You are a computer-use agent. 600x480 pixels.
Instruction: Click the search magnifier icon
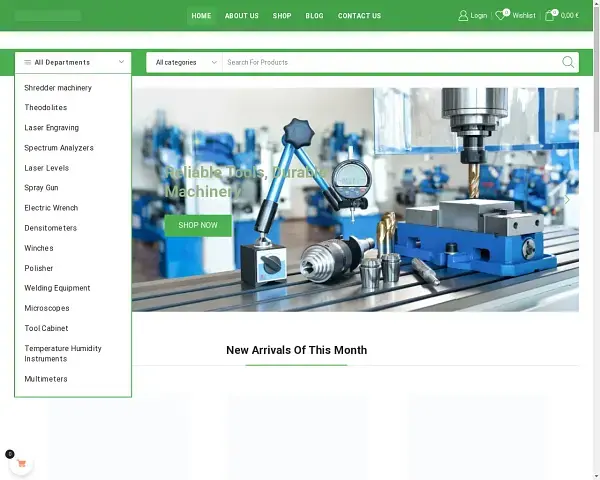[x=568, y=62]
